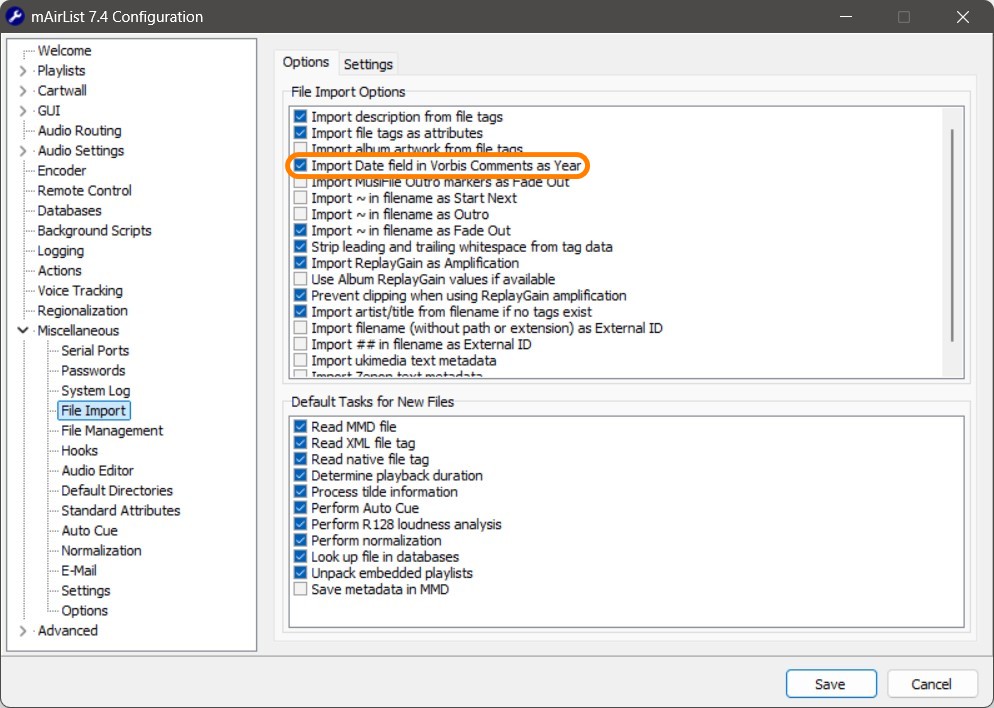994x708 pixels.
Task: Open Audio Editor settings
Action: (97, 471)
